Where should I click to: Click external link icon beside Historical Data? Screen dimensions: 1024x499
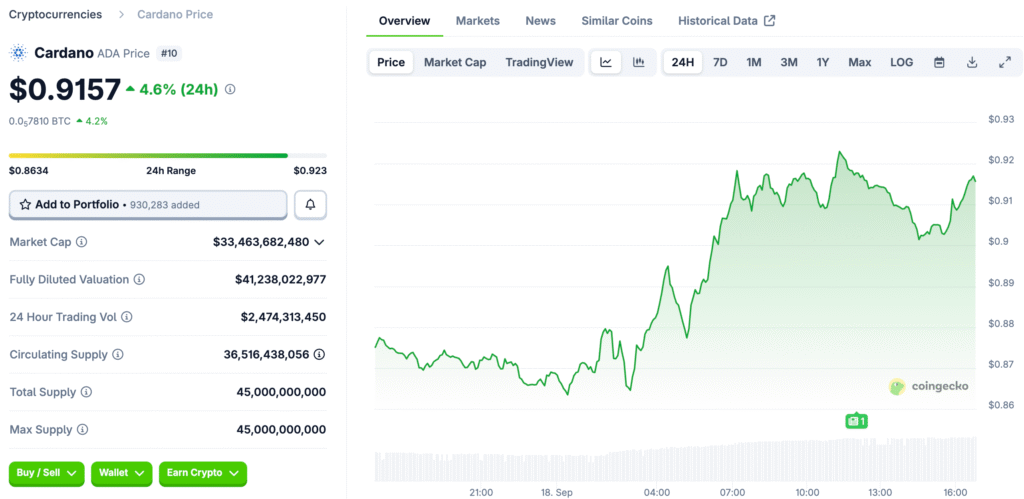(x=770, y=21)
